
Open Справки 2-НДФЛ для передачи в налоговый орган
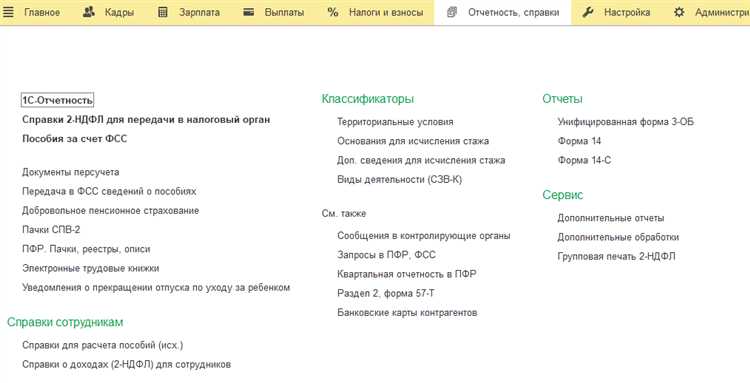tap(146, 120)
